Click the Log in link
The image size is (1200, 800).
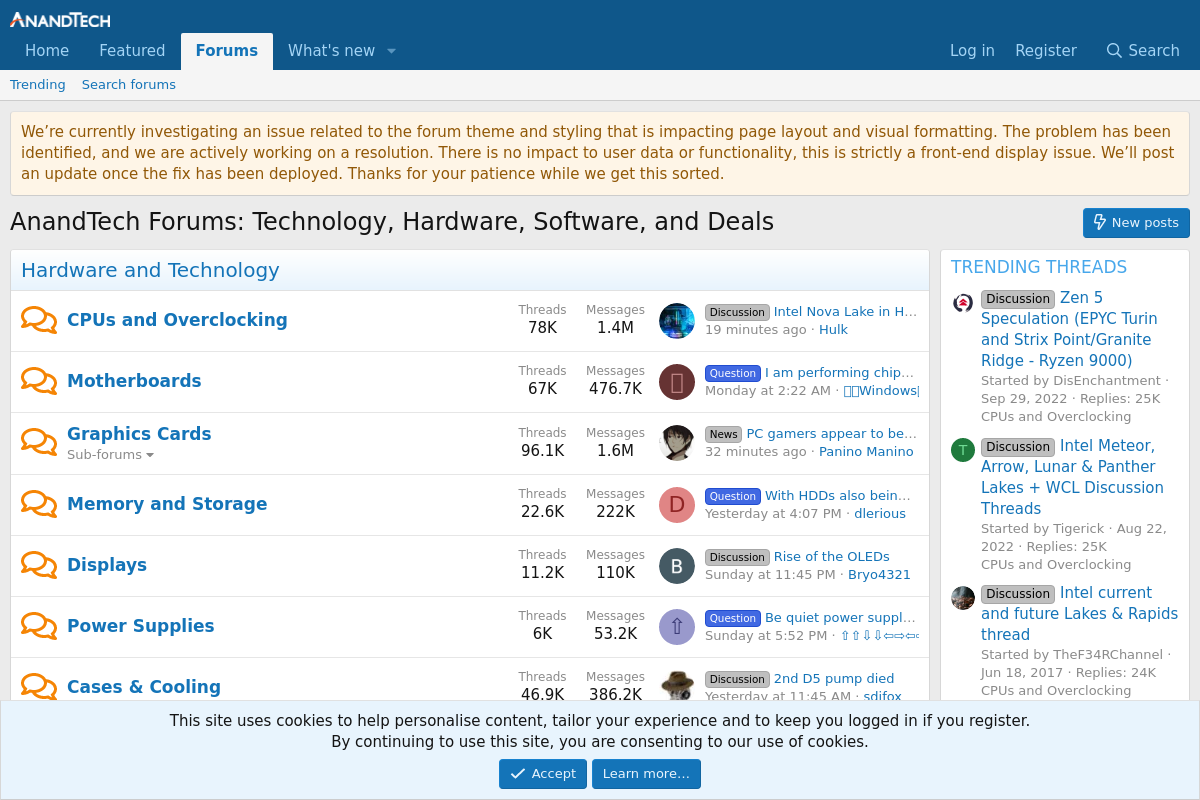point(972,51)
